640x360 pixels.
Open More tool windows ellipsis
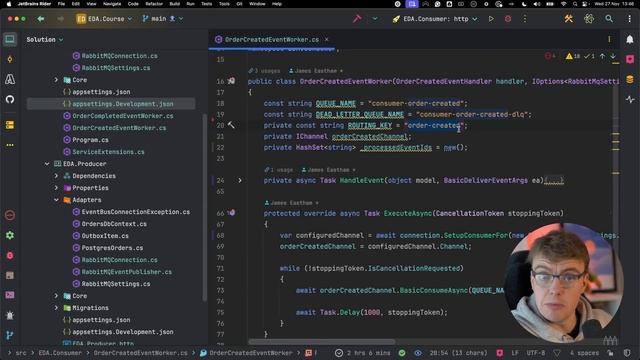coord(10,145)
